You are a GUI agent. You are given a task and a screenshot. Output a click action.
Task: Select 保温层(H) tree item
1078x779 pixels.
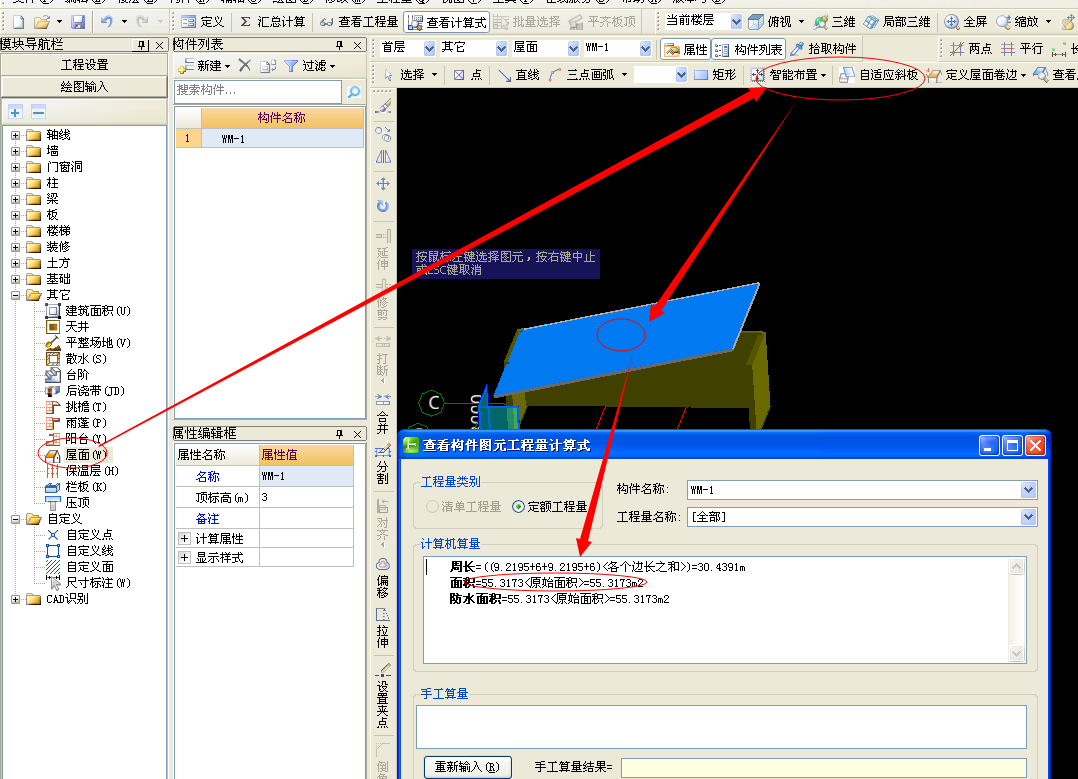click(82, 471)
